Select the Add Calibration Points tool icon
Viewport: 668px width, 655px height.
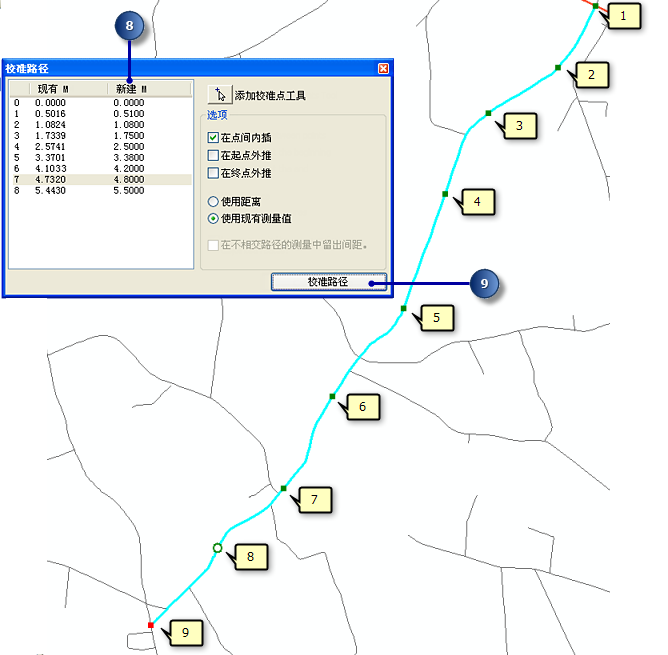tap(220, 94)
